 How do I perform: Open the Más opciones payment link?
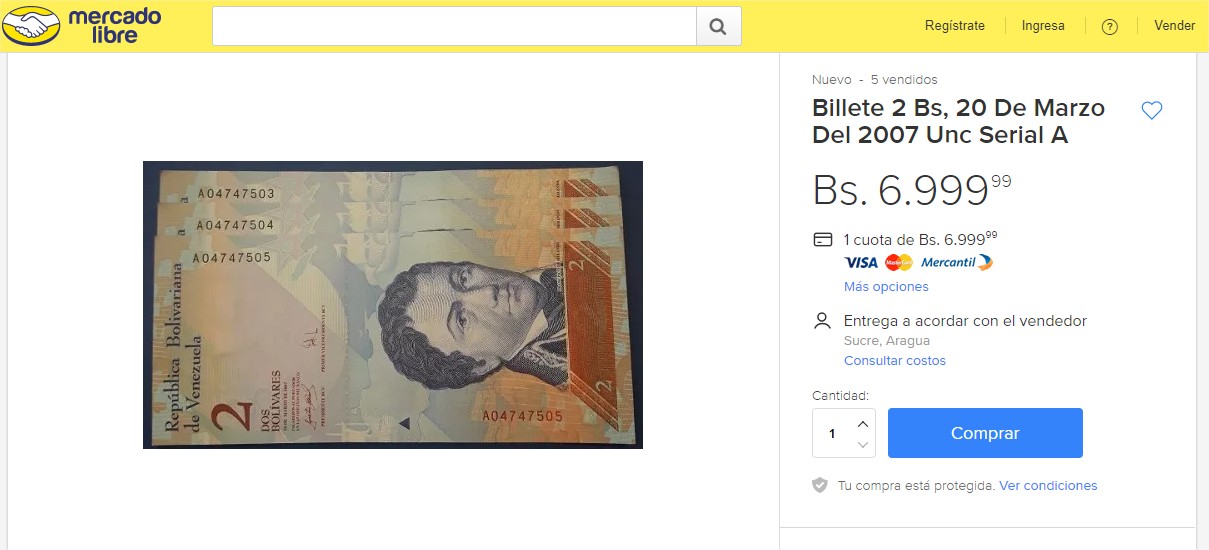tap(886, 287)
